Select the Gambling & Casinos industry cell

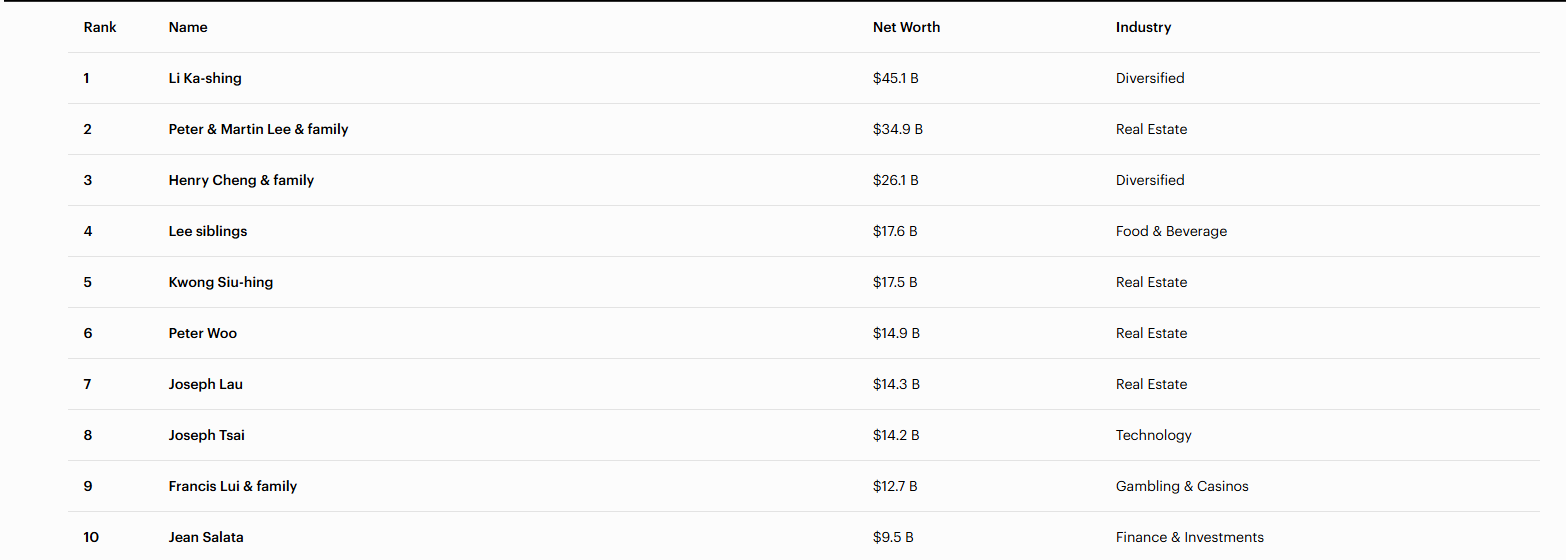(1182, 486)
